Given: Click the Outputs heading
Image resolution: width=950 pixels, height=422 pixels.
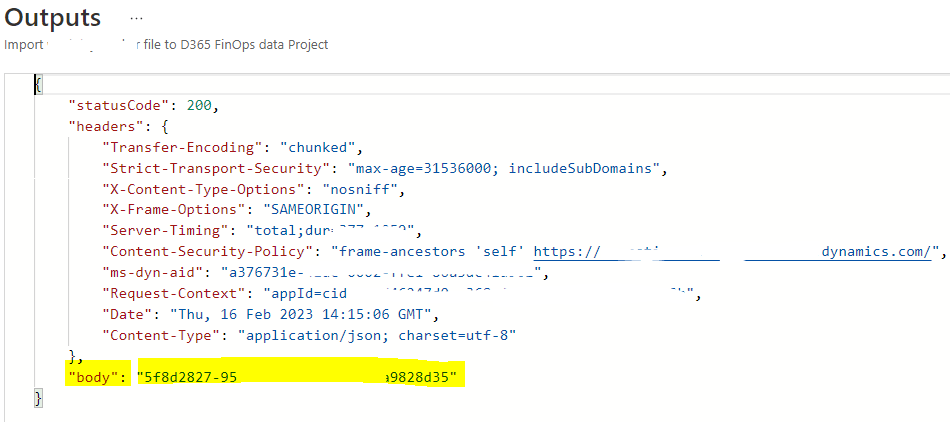Looking at the screenshot, I should [x=53, y=19].
